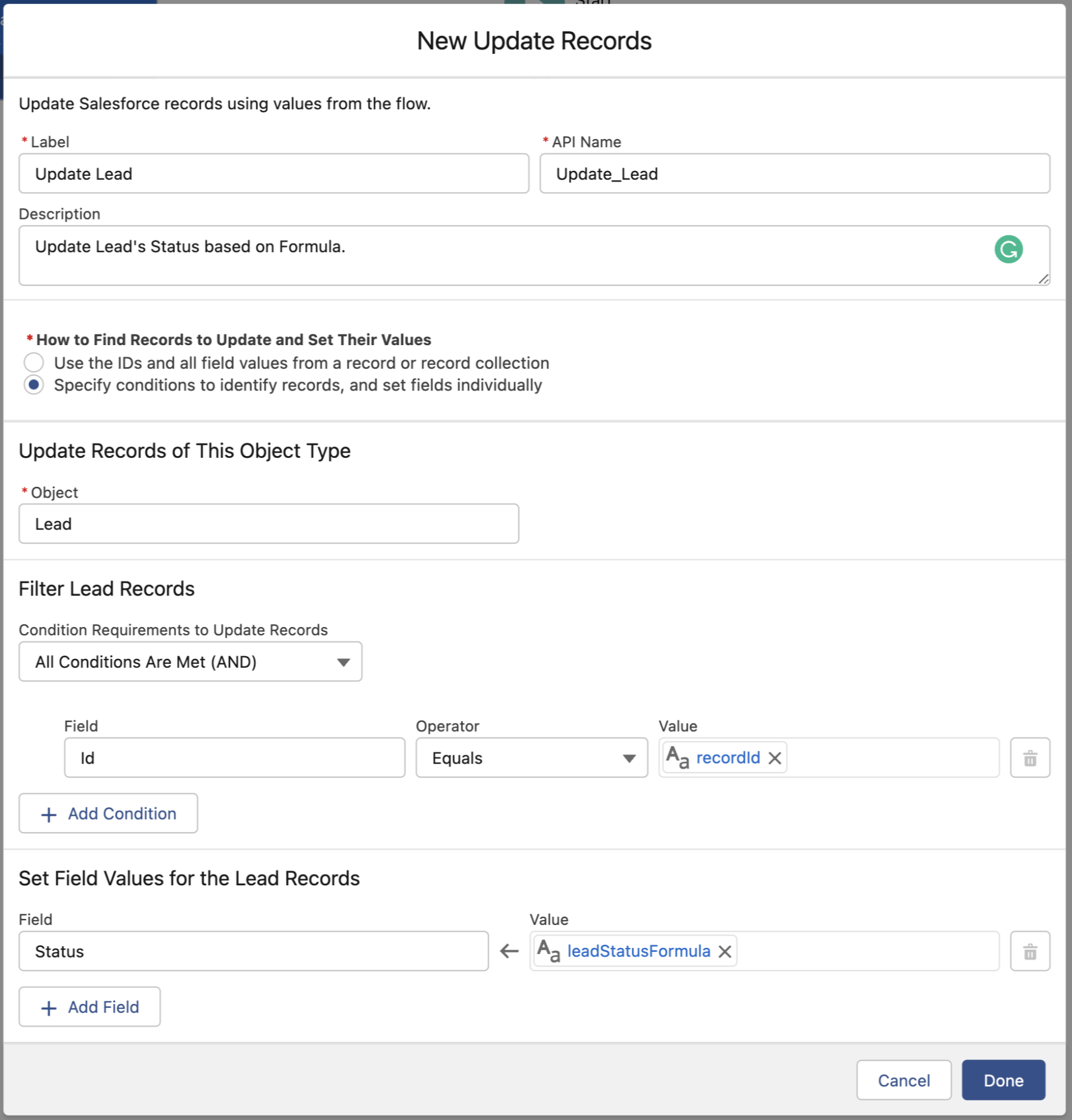
Task: Click Add Field button
Action: 90,1007
